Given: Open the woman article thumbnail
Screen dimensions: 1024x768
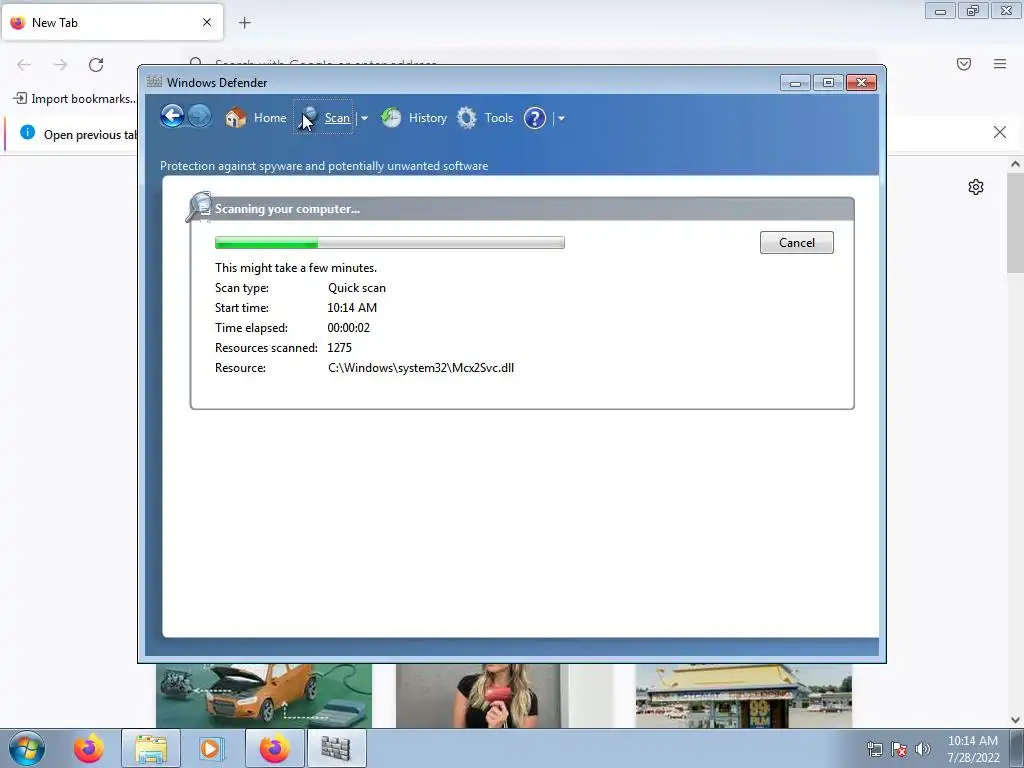Looking at the screenshot, I should 504,696.
